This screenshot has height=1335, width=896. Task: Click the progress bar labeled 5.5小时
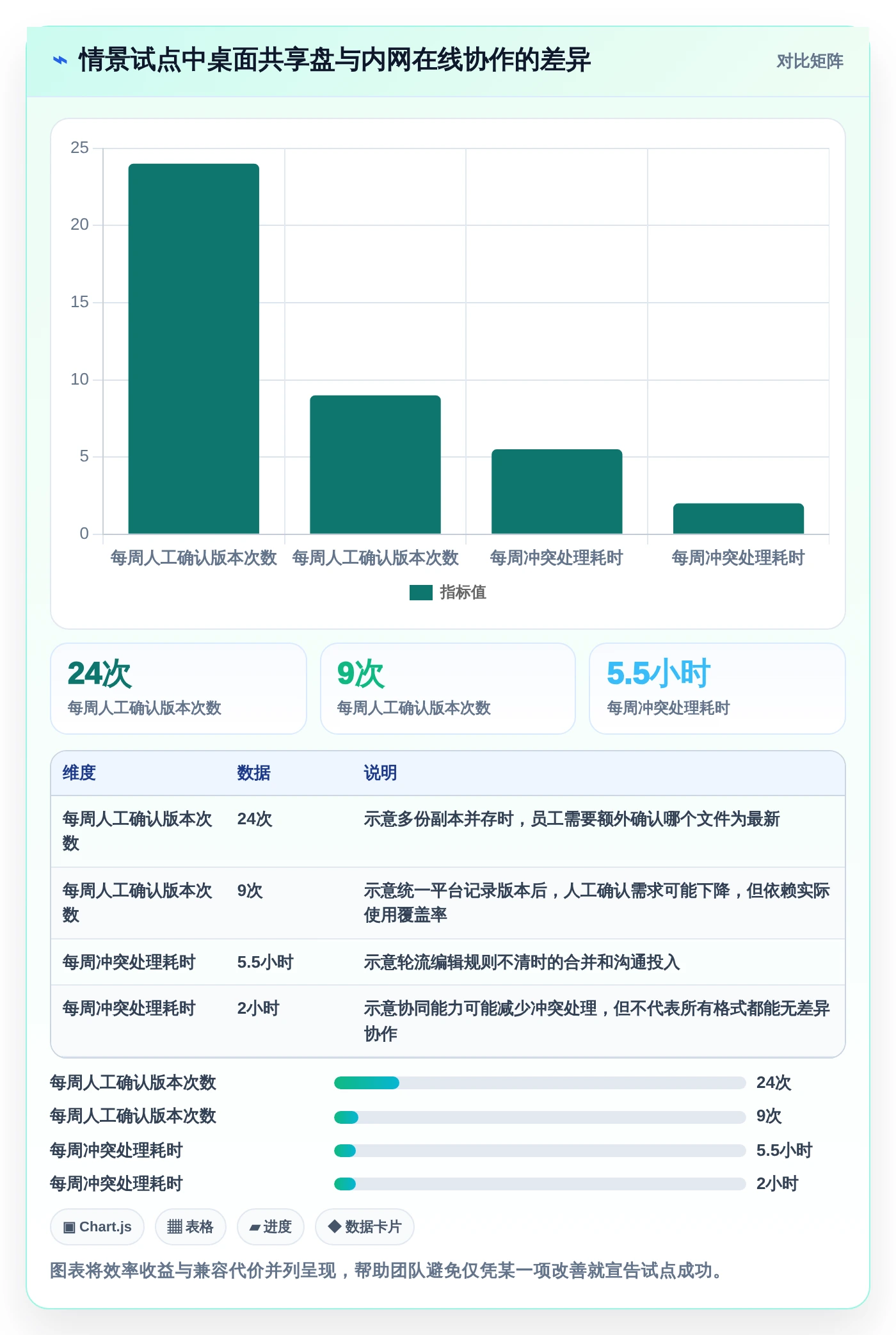[540, 1151]
